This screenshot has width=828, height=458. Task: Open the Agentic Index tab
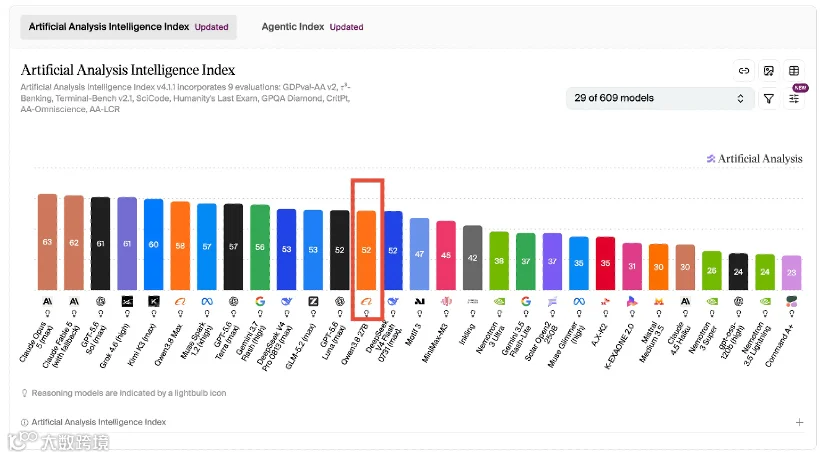pyautogui.click(x=312, y=27)
